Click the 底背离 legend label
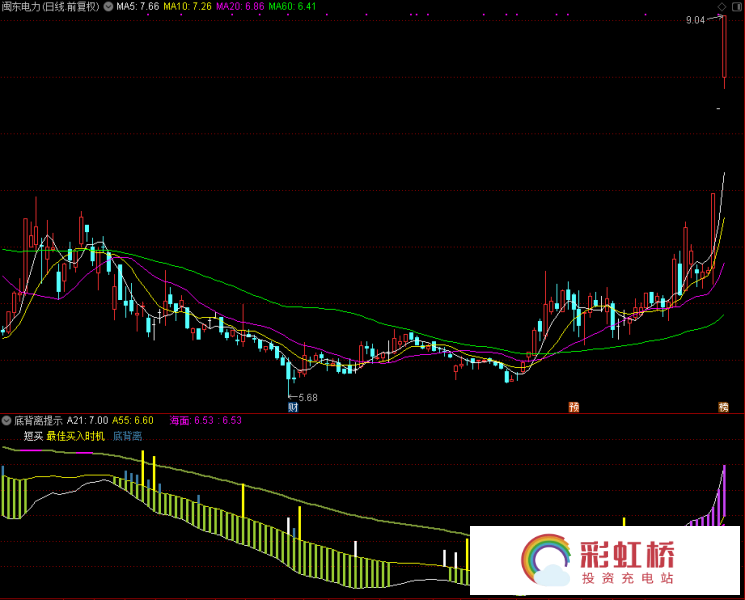 (127, 436)
